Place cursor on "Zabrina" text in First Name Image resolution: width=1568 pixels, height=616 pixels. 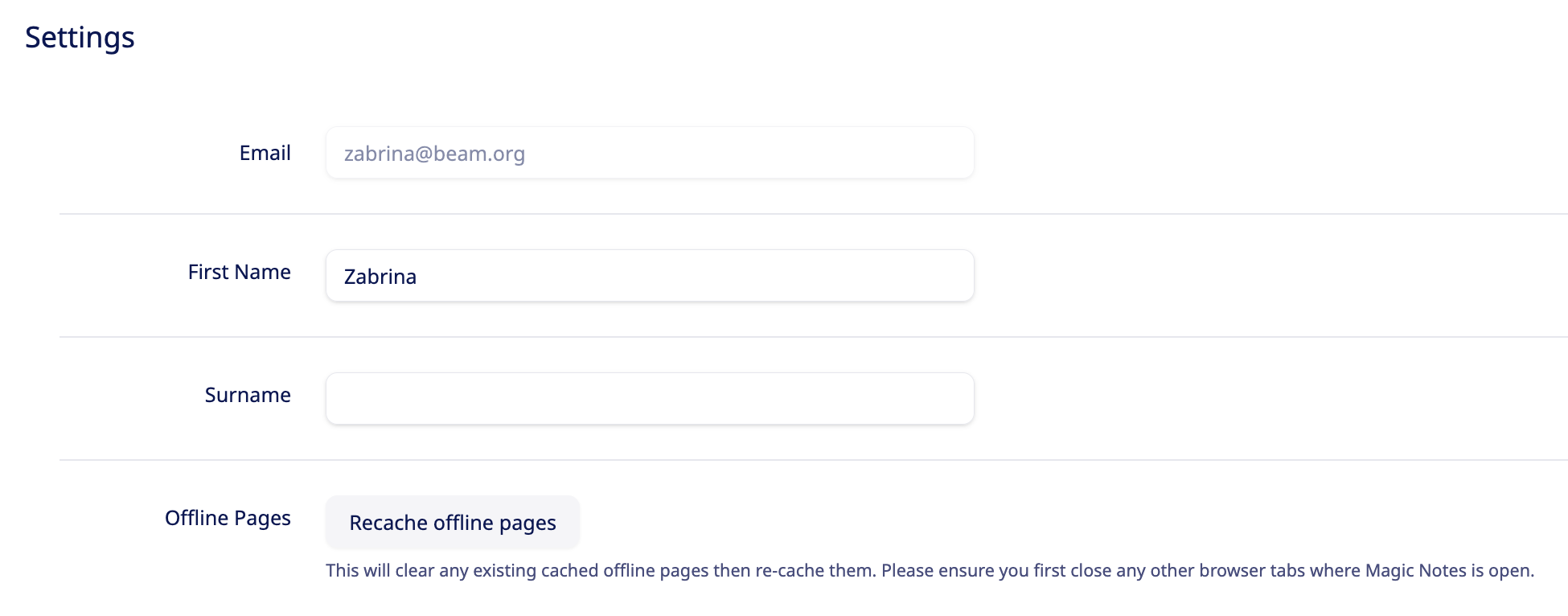pyautogui.click(x=380, y=277)
